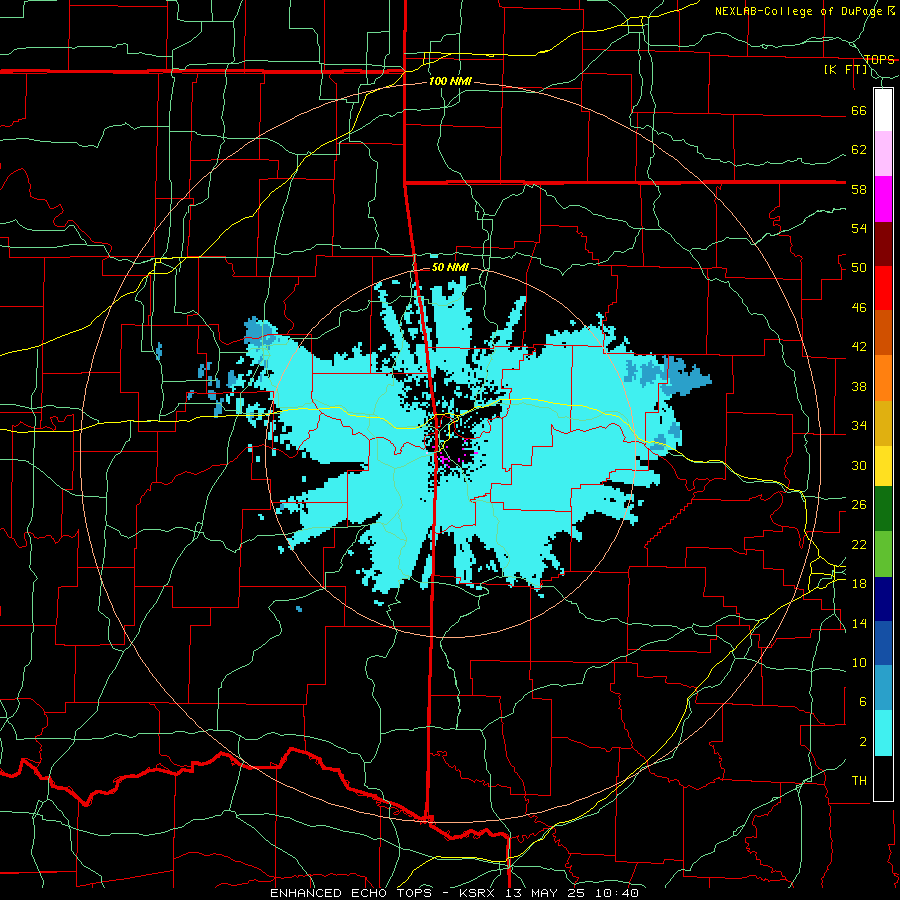Click the medium blue legend swatch
This screenshot has height=900, width=900.
(x=883, y=643)
